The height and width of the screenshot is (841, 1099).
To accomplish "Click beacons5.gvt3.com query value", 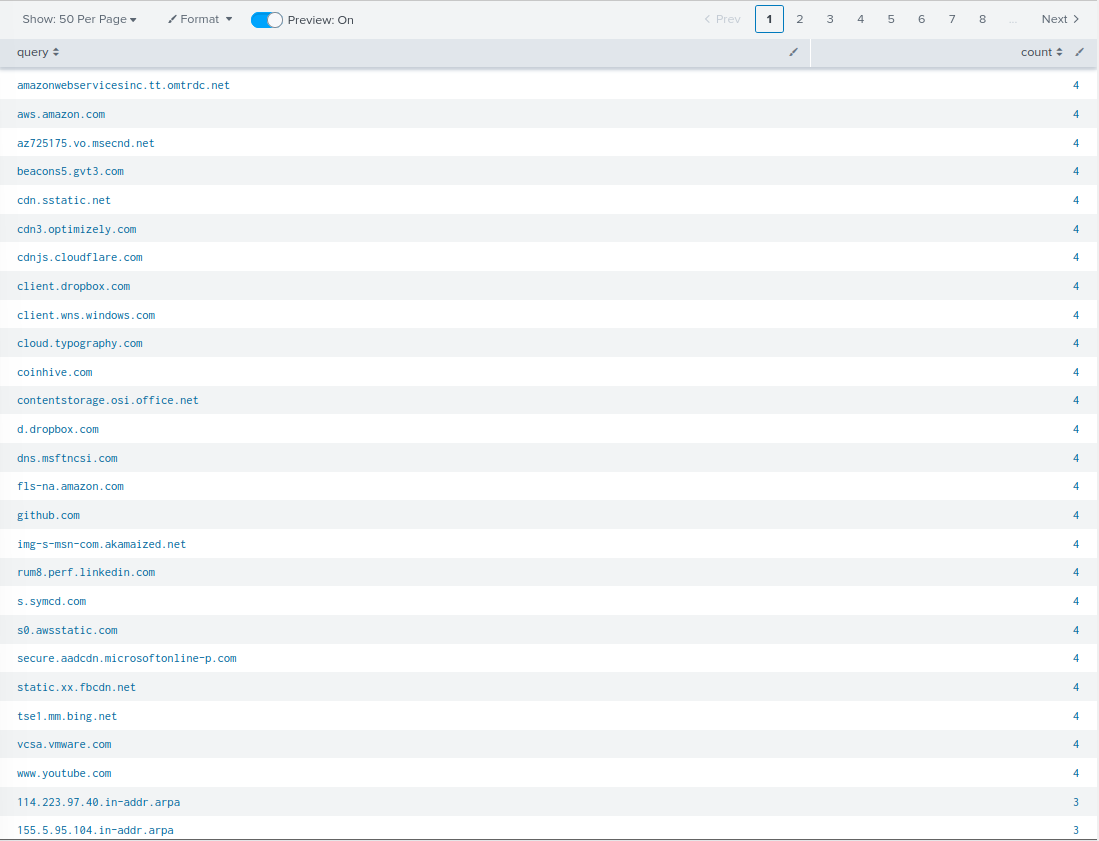I will [70, 171].
